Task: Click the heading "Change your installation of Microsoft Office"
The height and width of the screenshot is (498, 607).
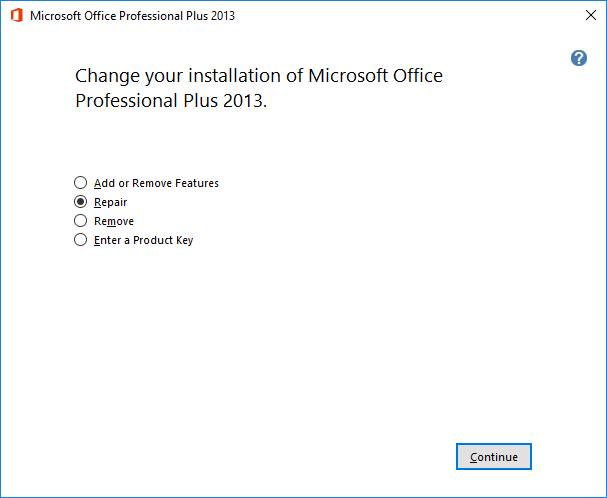Action: [259, 76]
